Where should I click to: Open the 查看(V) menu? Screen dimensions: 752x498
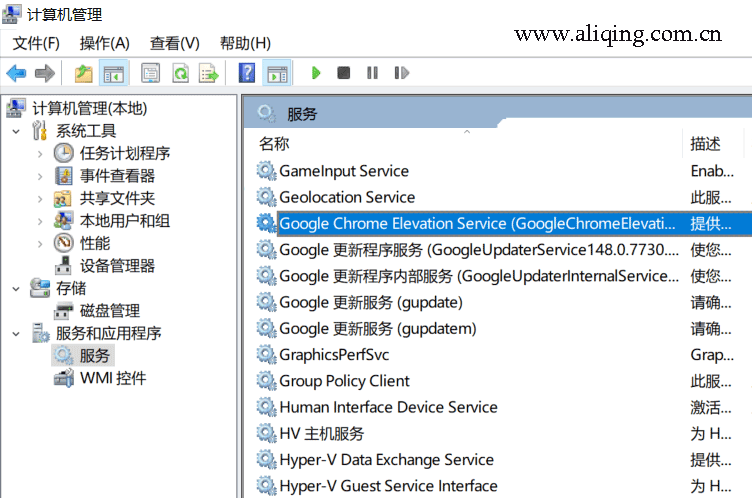coord(175,43)
